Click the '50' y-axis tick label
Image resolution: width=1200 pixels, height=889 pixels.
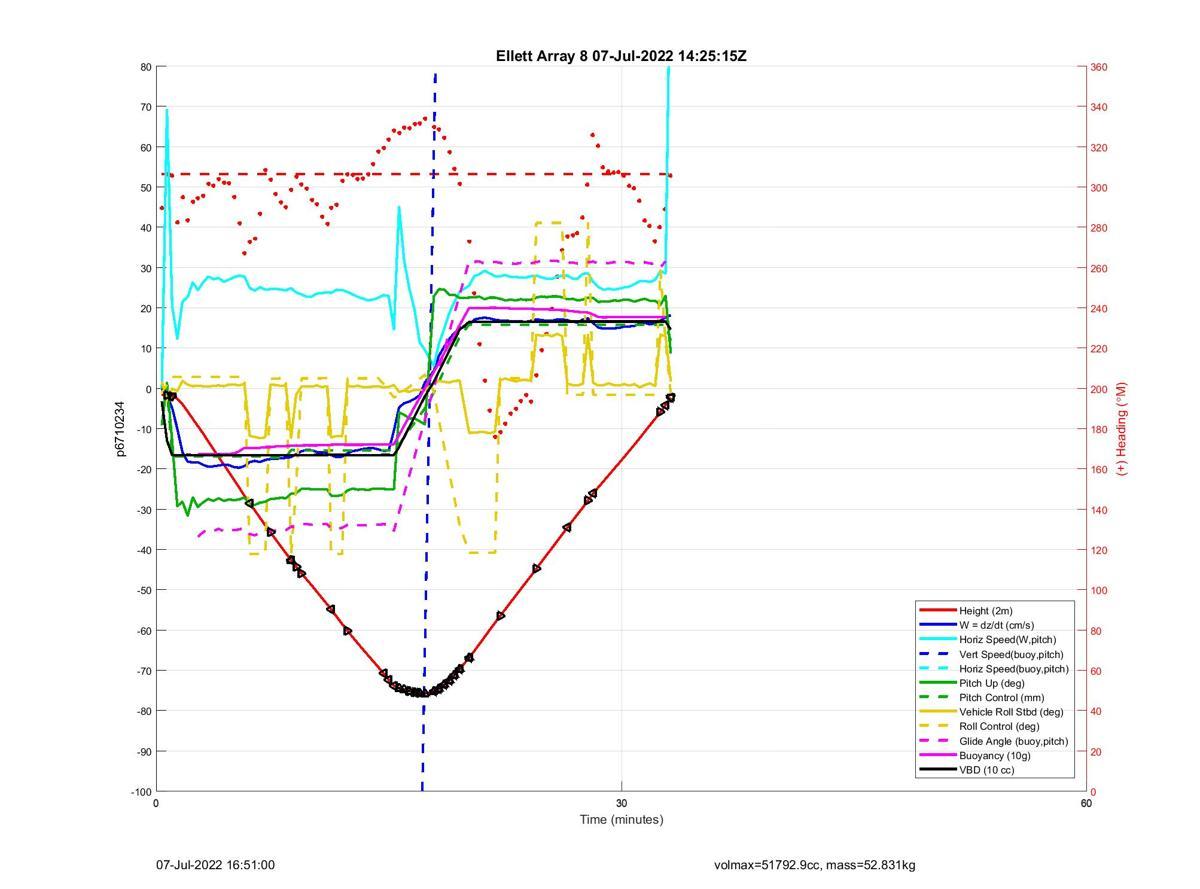(146, 188)
